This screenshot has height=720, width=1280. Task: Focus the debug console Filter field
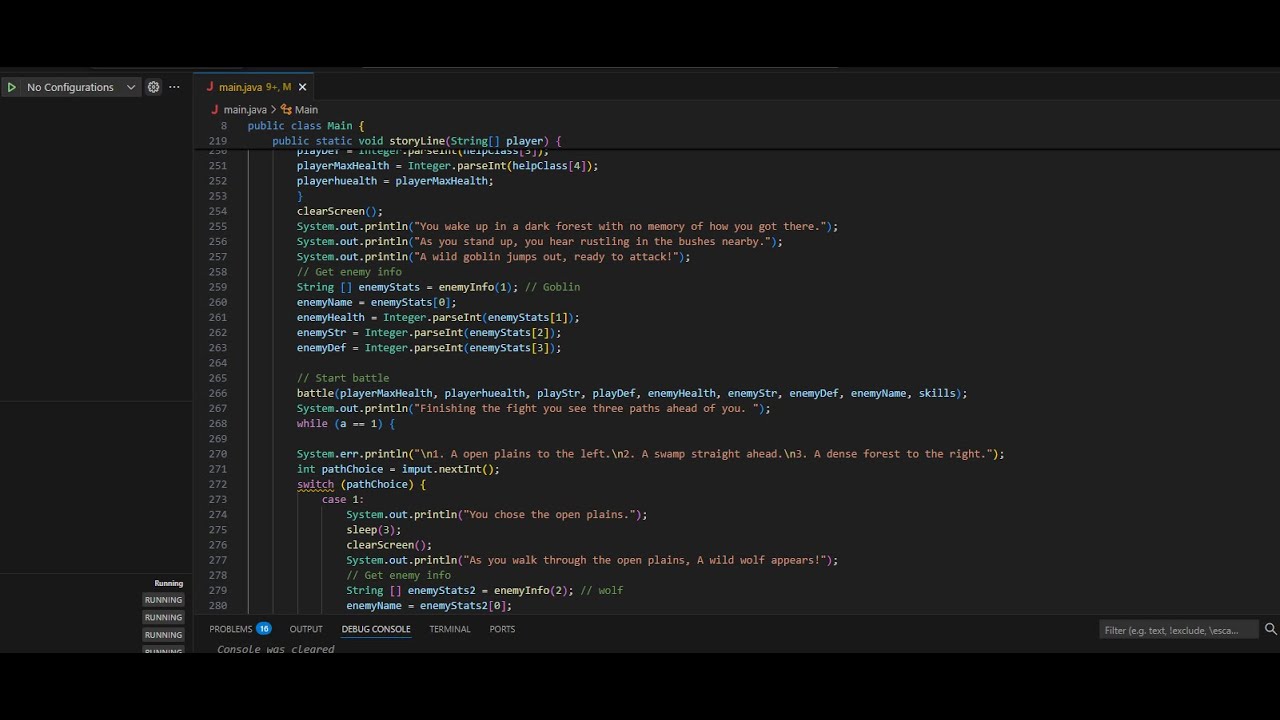(1178, 630)
